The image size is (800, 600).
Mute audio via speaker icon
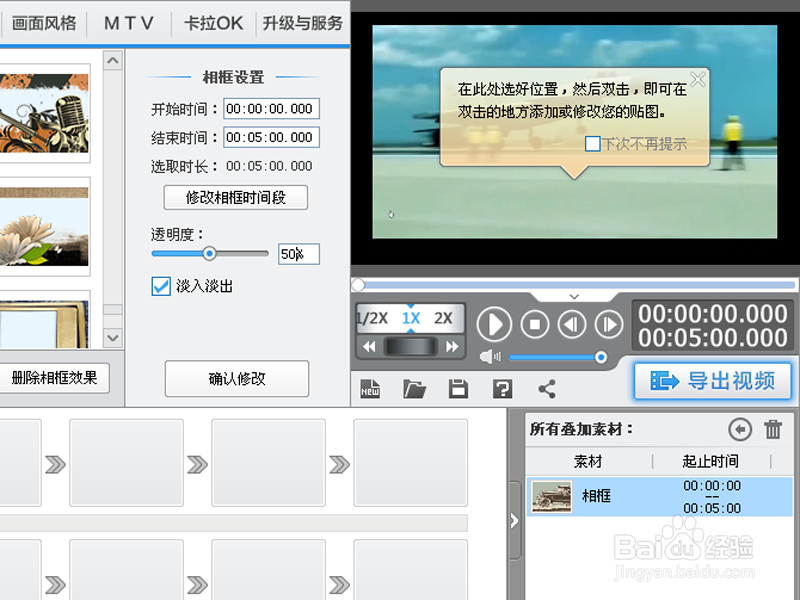tap(490, 357)
